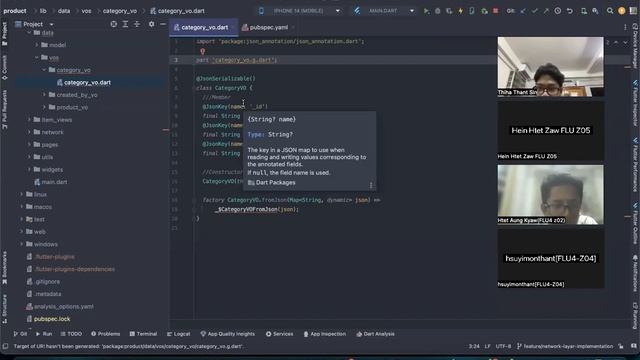
Task: Open Search Everywhere magnifier icon
Action: [610, 11]
